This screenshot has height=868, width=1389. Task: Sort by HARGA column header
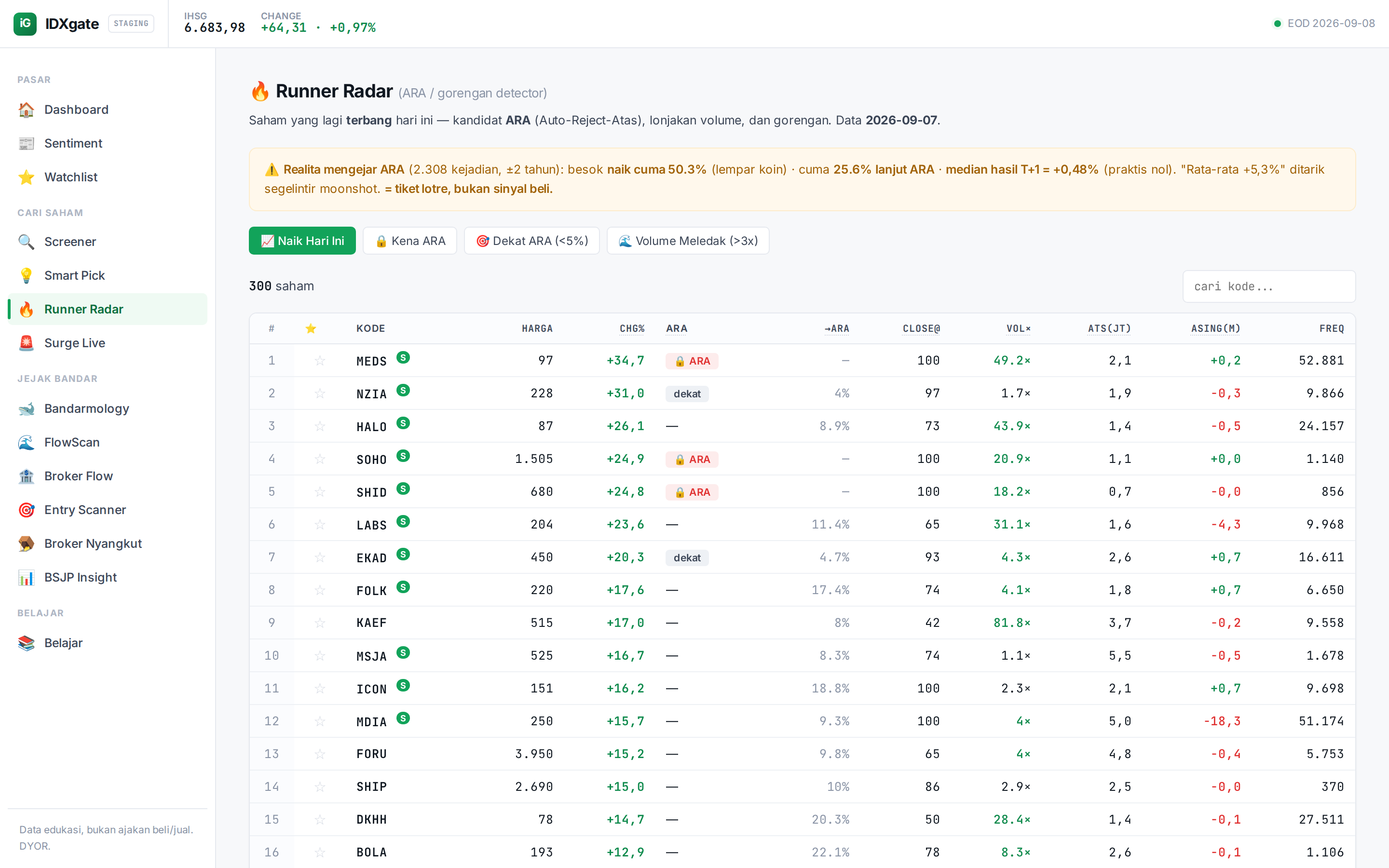[537, 328]
